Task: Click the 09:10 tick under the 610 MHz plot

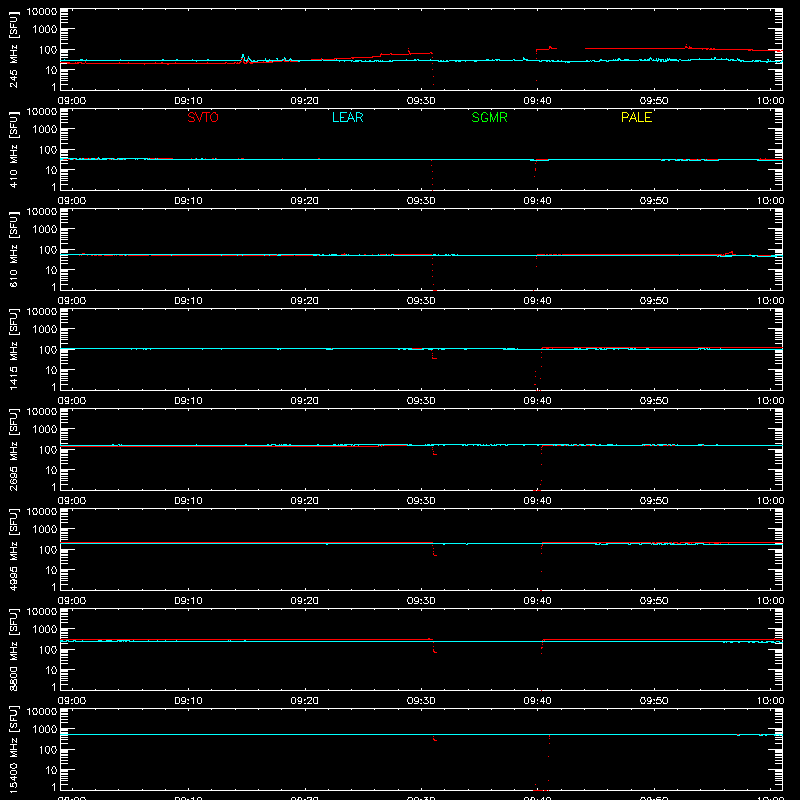Action: 188,301
